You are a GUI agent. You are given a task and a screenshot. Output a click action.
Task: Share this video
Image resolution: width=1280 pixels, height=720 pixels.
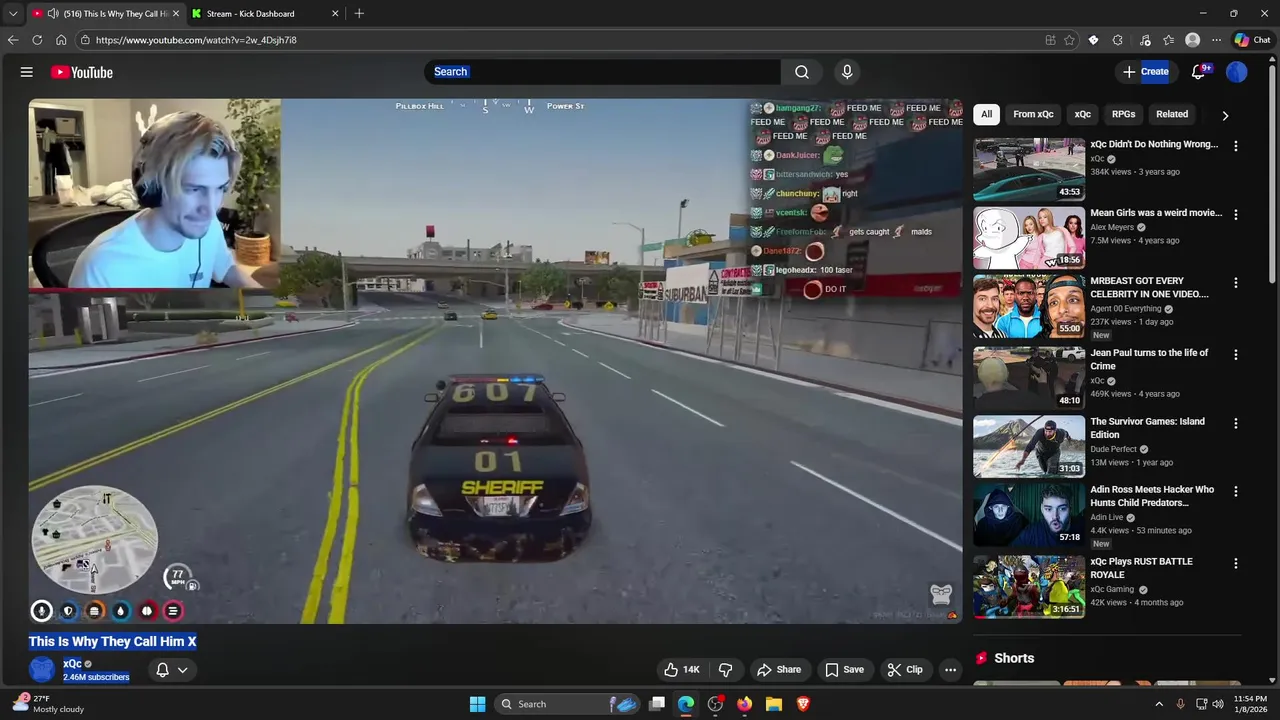(x=779, y=670)
